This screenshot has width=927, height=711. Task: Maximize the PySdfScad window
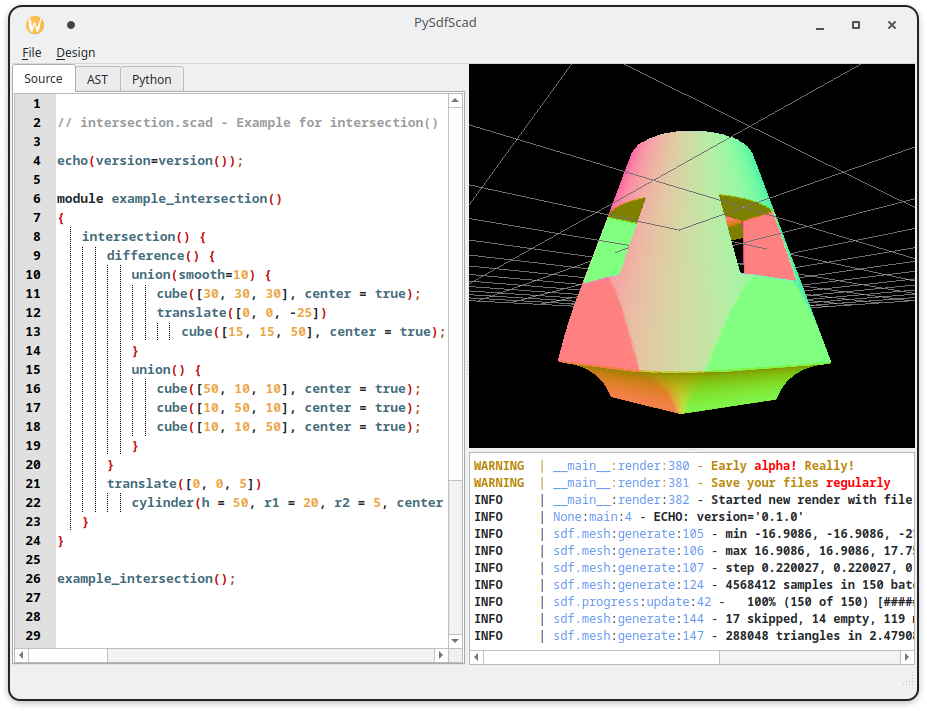(856, 25)
